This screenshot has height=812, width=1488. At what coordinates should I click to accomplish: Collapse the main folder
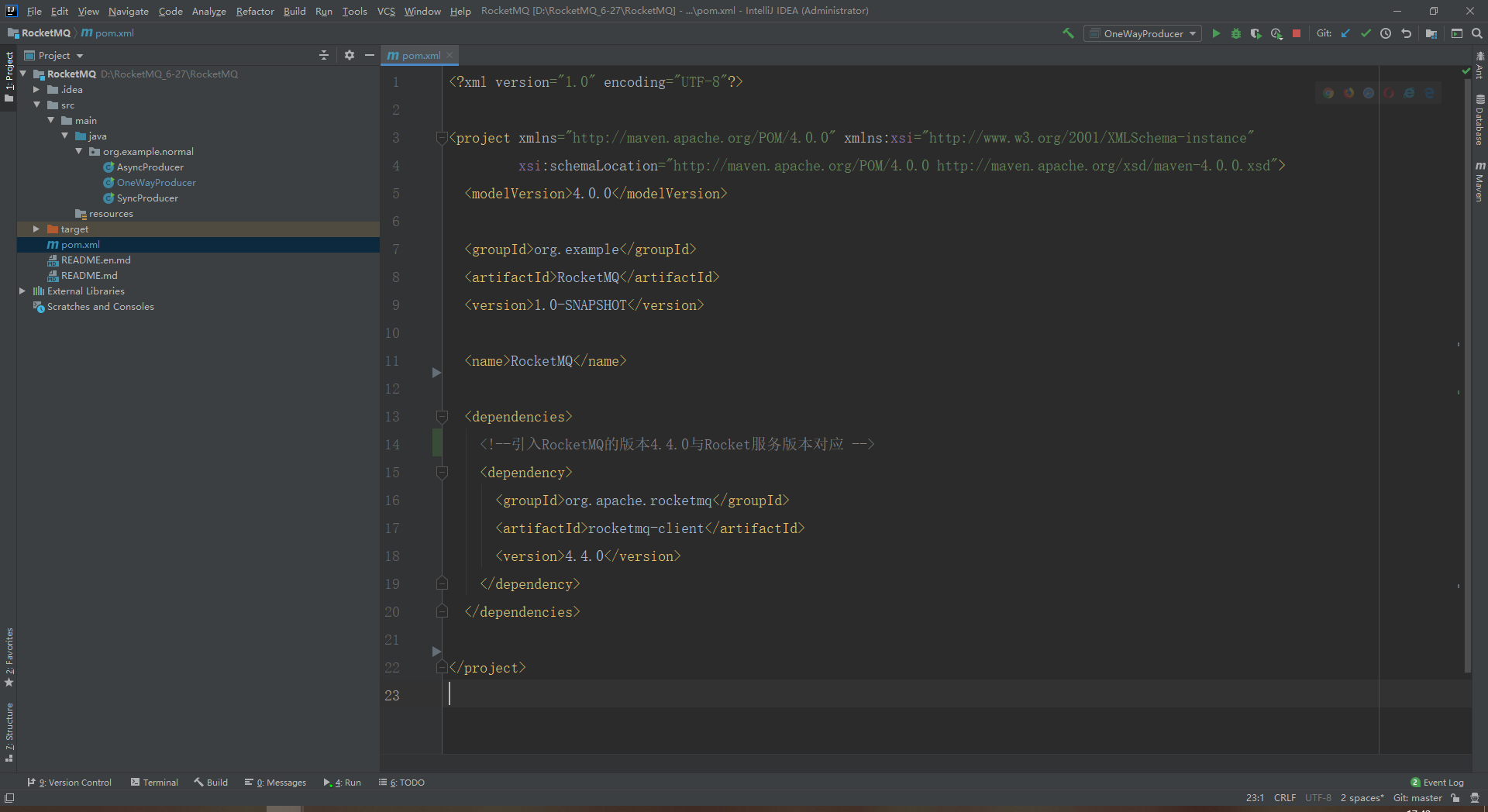click(50, 120)
